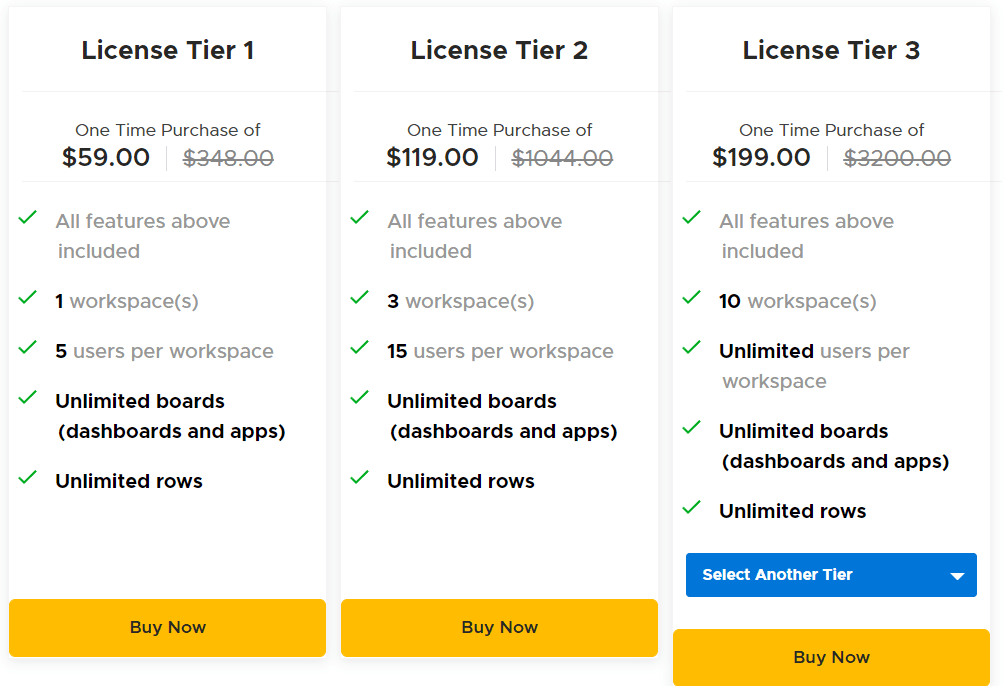
Task: Click the checkmark beside 5 users per workspace
Action: pyautogui.click(x=28, y=347)
